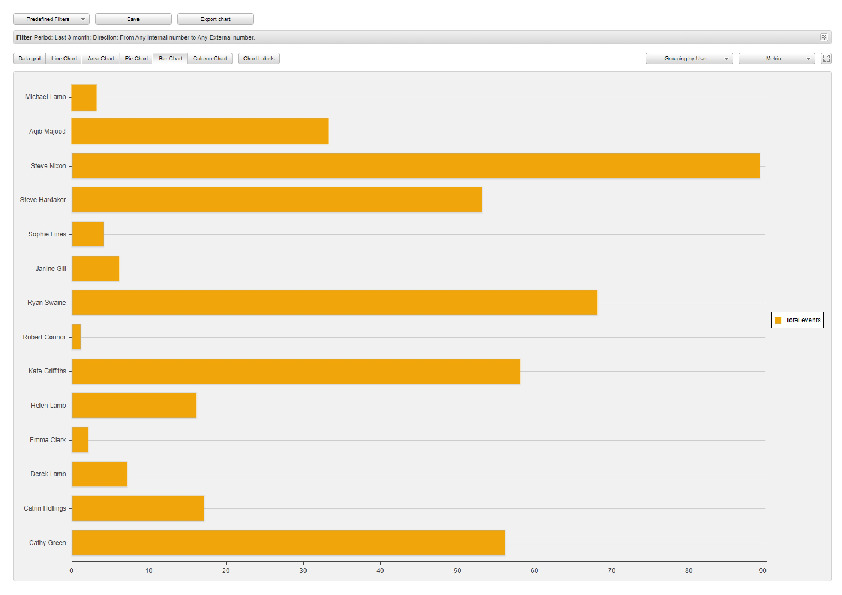Image resolution: width=842 pixels, height=595 pixels.
Task: Expand the Grouping dropdown above the chart
Action: pos(689,59)
